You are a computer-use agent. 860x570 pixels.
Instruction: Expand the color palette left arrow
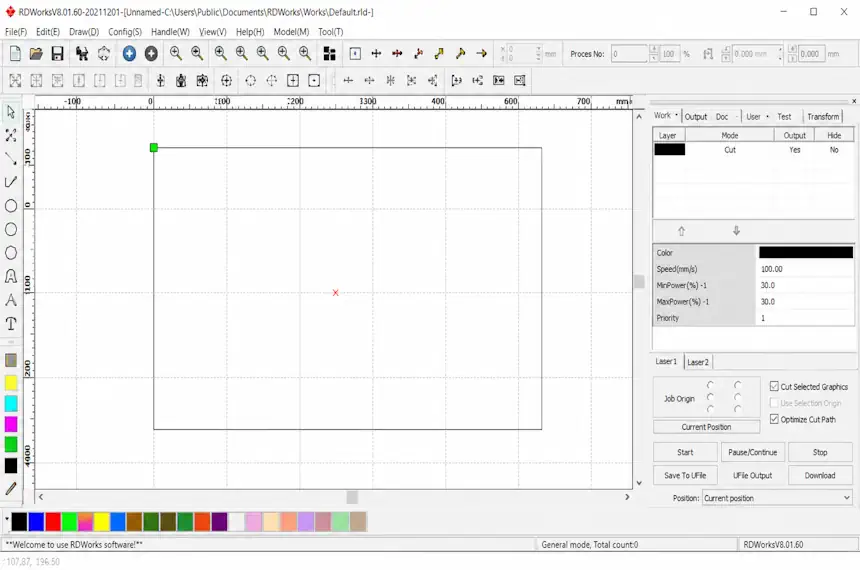point(7,518)
